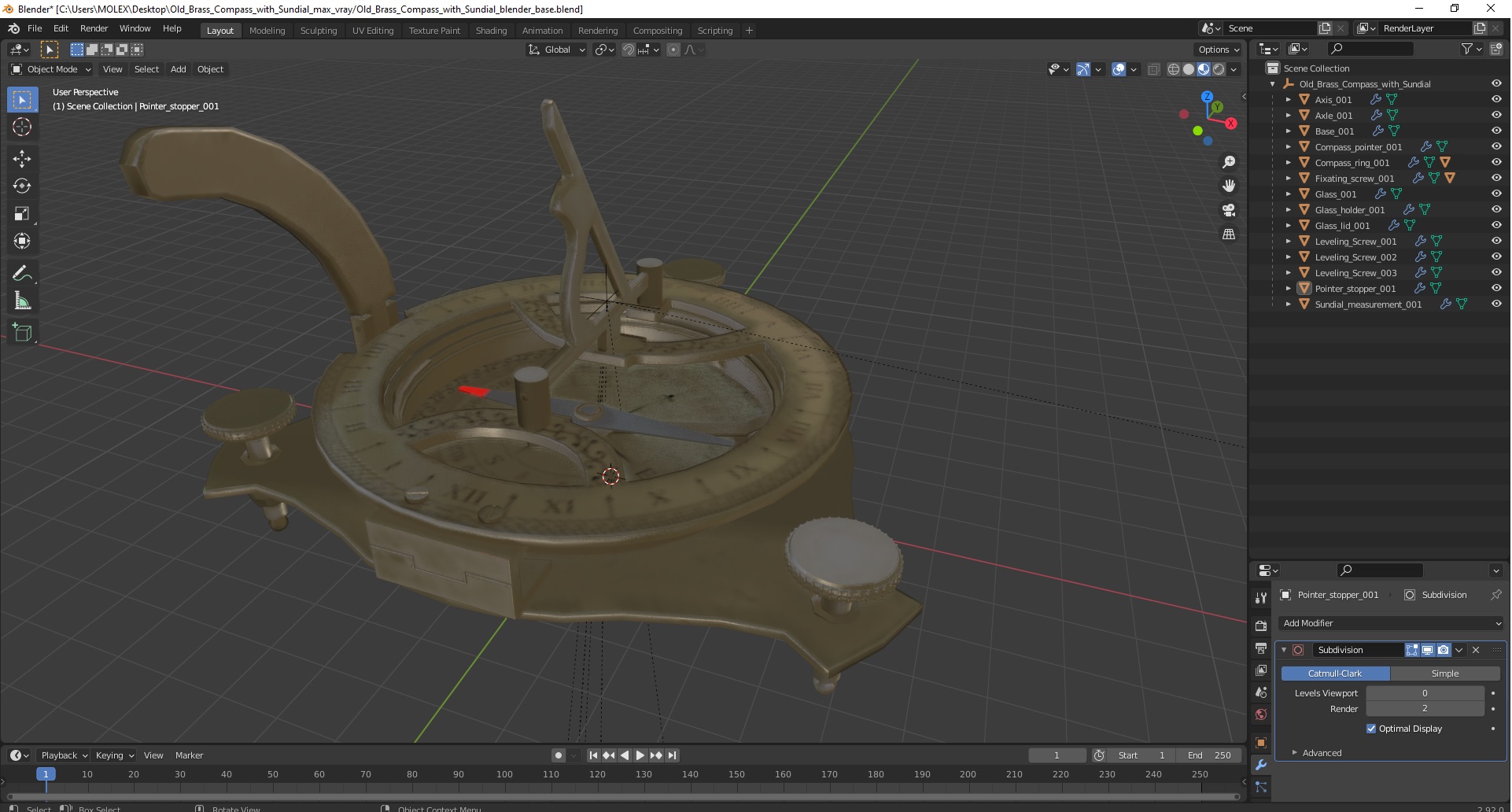Open the Modifier properties wrench tab
The image size is (1512, 812).
1261,765
